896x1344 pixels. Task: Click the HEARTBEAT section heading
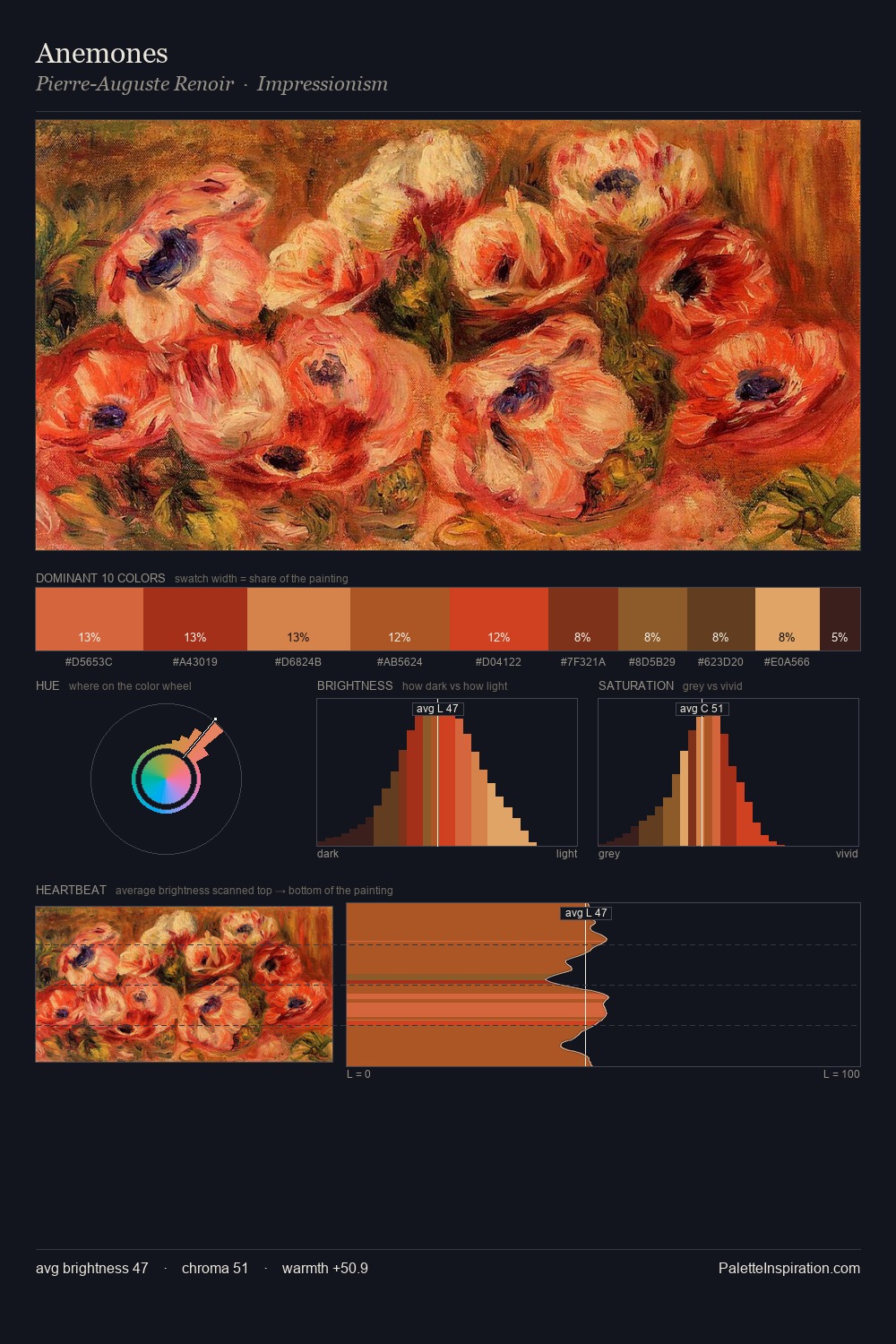click(x=71, y=890)
